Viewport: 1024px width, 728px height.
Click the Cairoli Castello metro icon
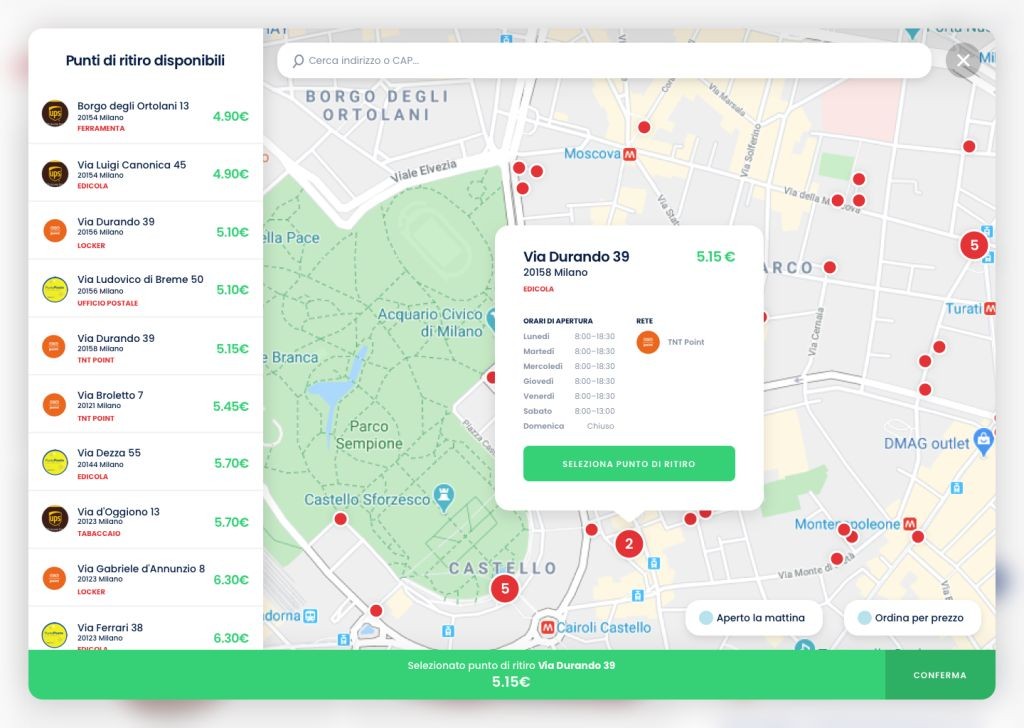coord(547,627)
